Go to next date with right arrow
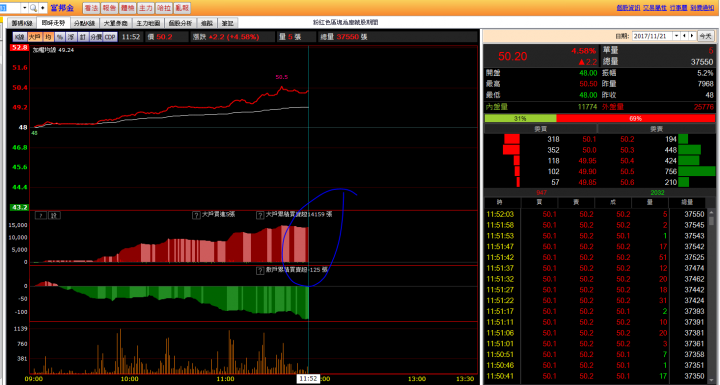The width and height of the screenshot is (720, 385). coord(692,36)
